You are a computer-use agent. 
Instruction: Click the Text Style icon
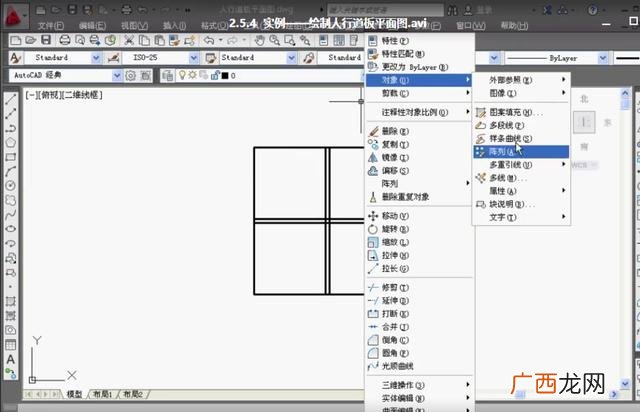[16, 58]
